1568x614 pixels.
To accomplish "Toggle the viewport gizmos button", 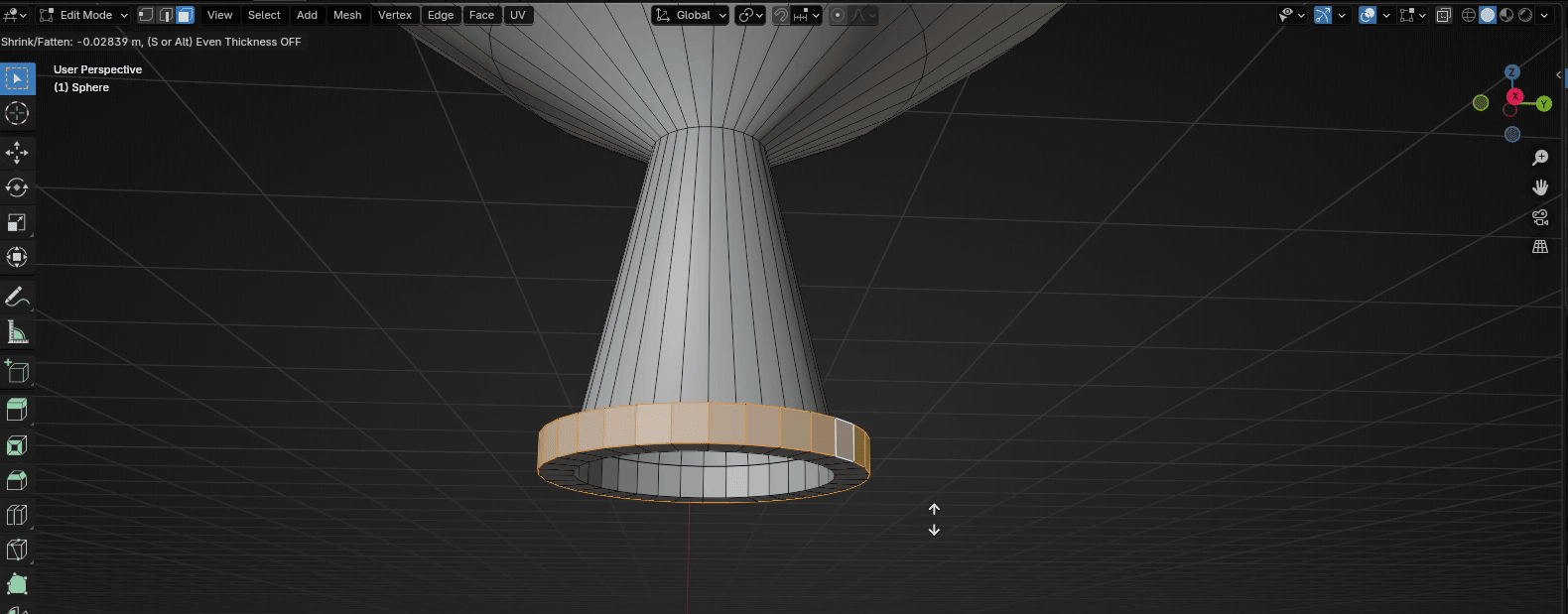I will pyautogui.click(x=1323, y=15).
